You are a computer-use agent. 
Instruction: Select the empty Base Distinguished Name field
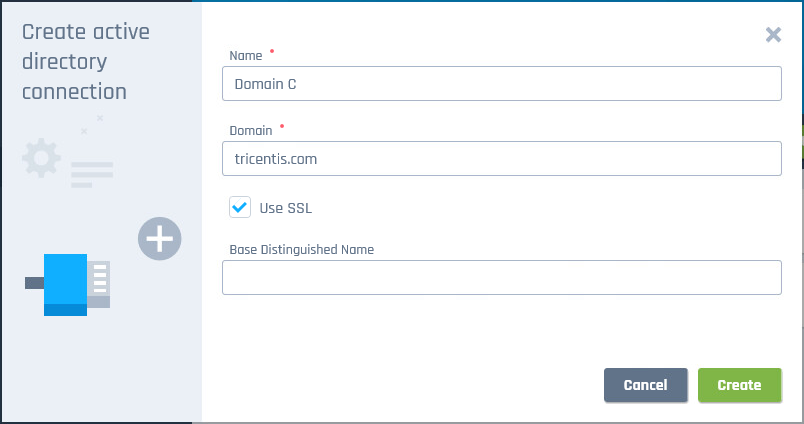click(x=501, y=278)
